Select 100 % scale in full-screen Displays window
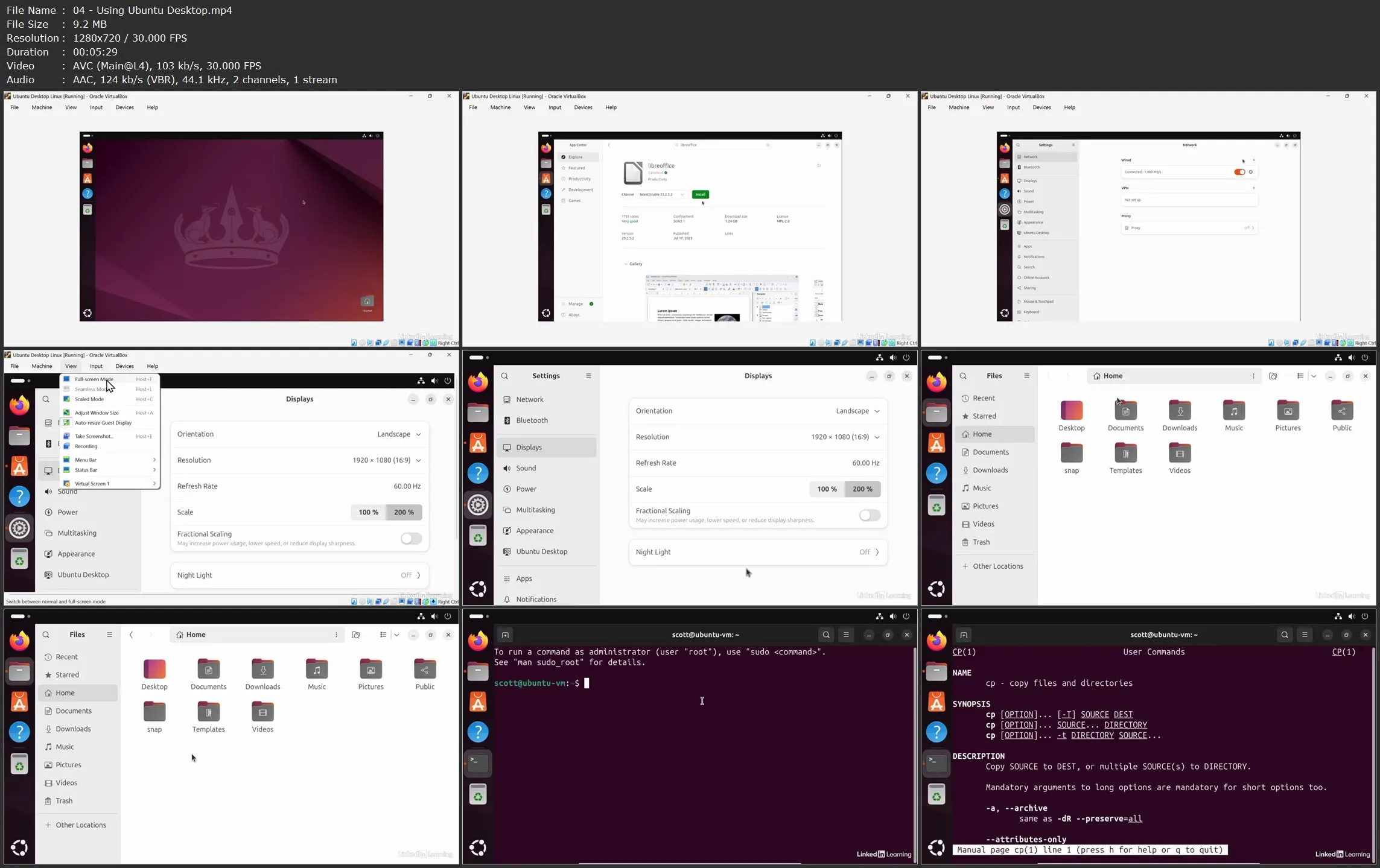The image size is (1380, 868). click(826, 489)
